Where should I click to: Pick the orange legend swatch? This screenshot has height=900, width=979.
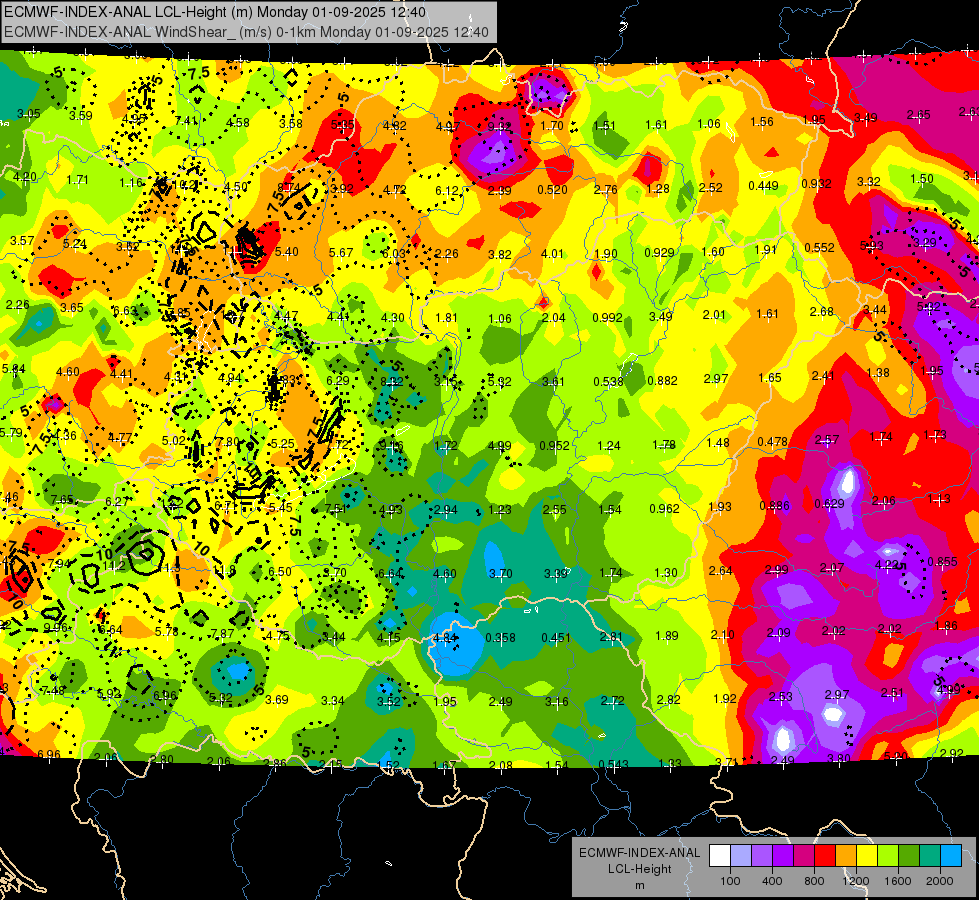pyautogui.click(x=846, y=856)
